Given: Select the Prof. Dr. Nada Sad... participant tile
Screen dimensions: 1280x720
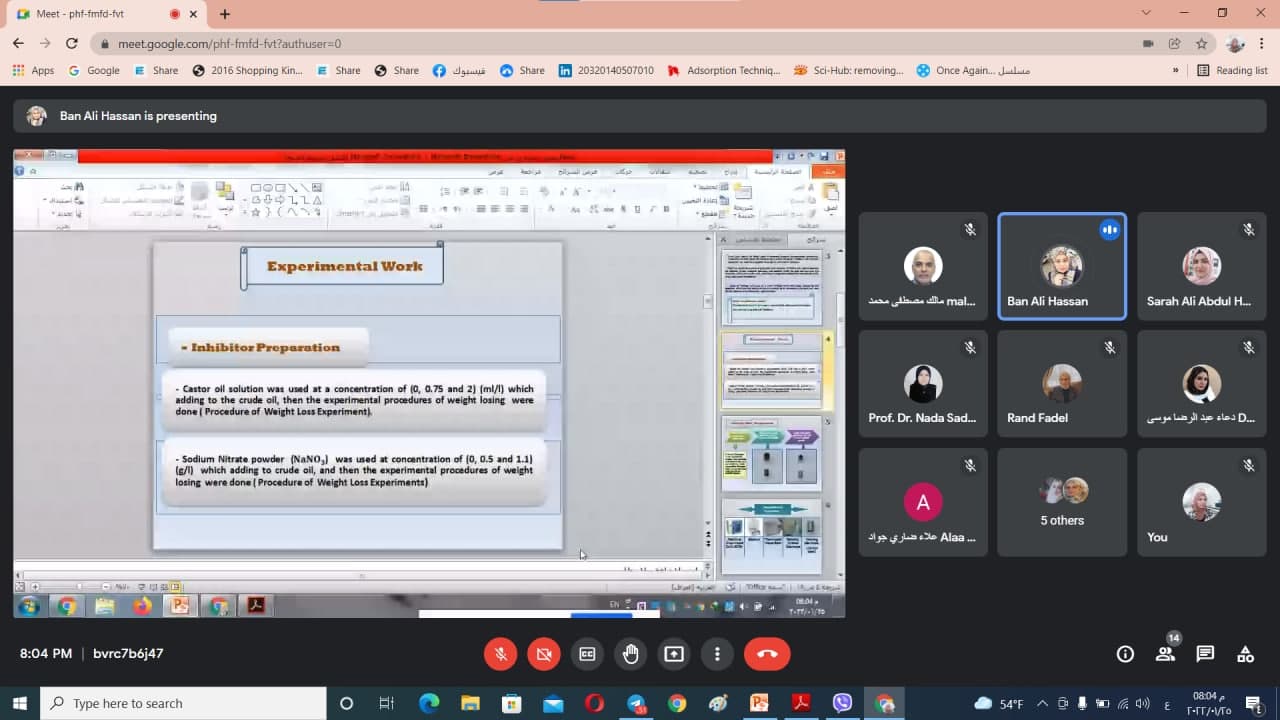Looking at the screenshot, I should tap(923, 383).
